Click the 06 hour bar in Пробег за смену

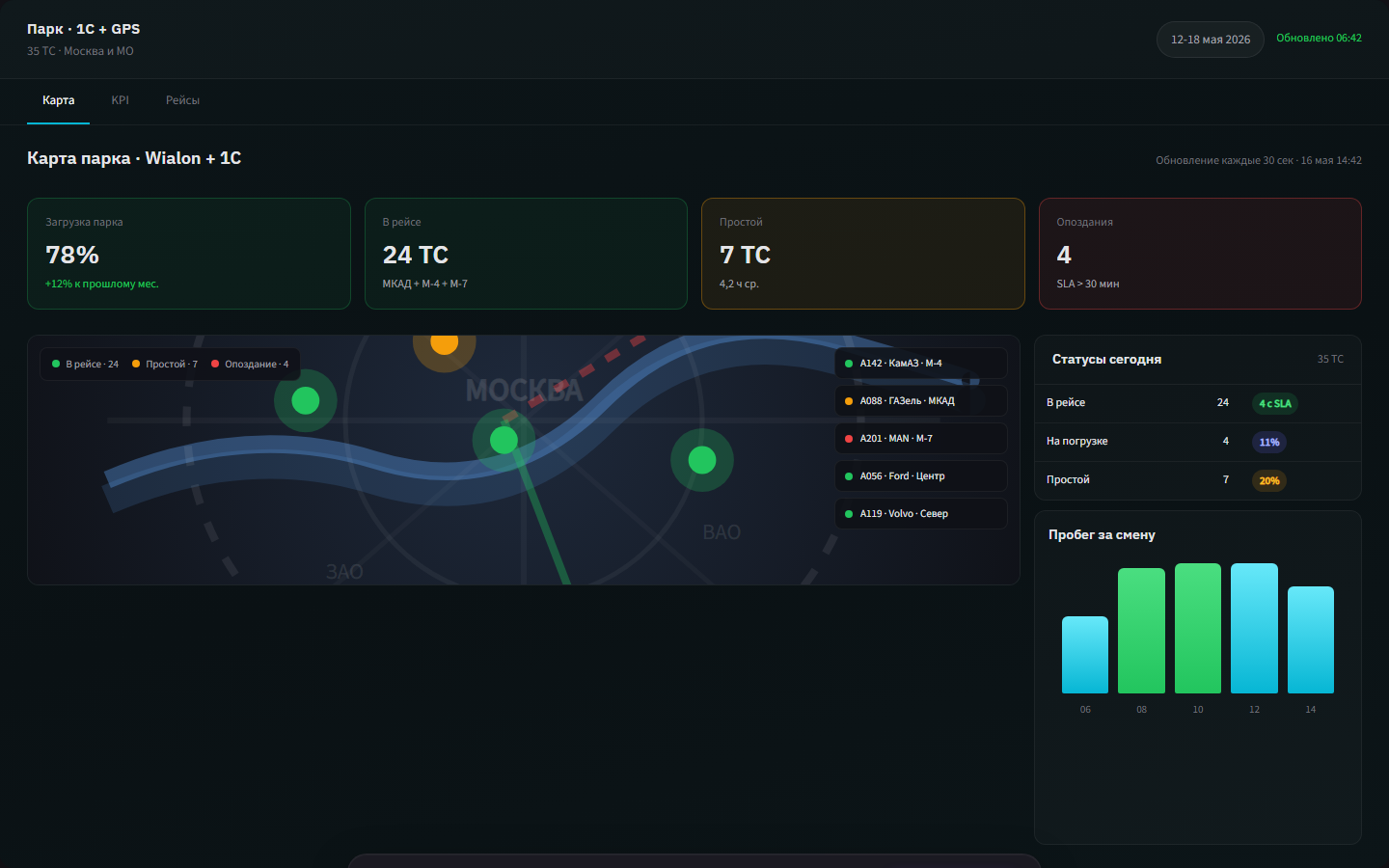(x=1085, y=655)
